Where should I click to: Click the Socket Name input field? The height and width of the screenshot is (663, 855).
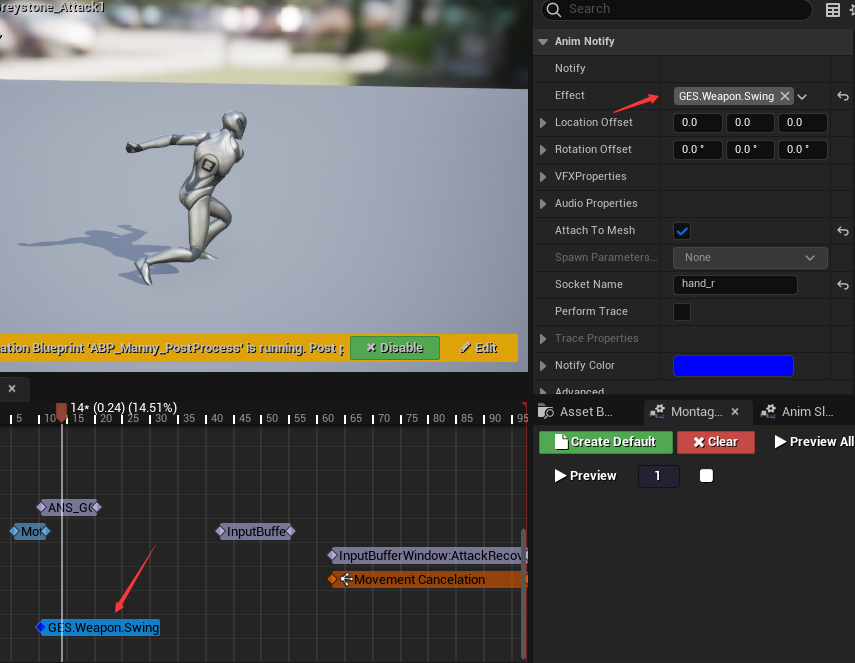(x=736, y=285)
